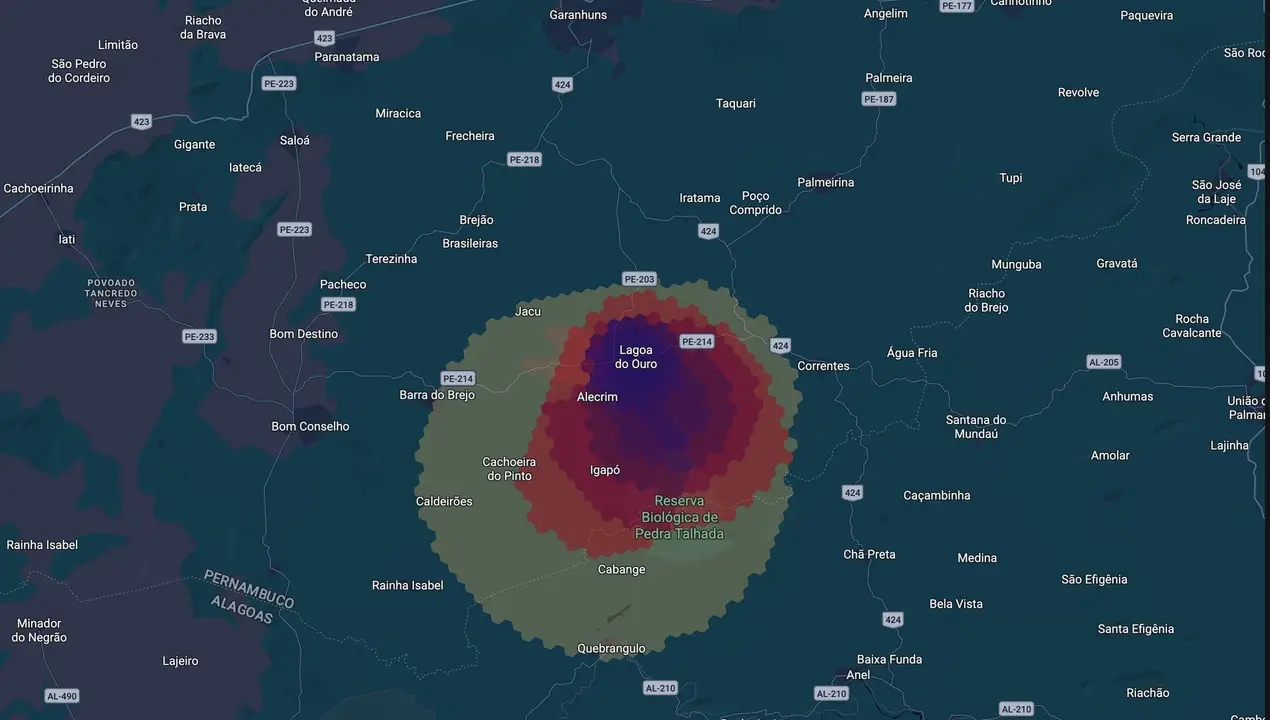Select the Iatecá label
Screen dimensions: 1270x720
[x=245, y=168]
